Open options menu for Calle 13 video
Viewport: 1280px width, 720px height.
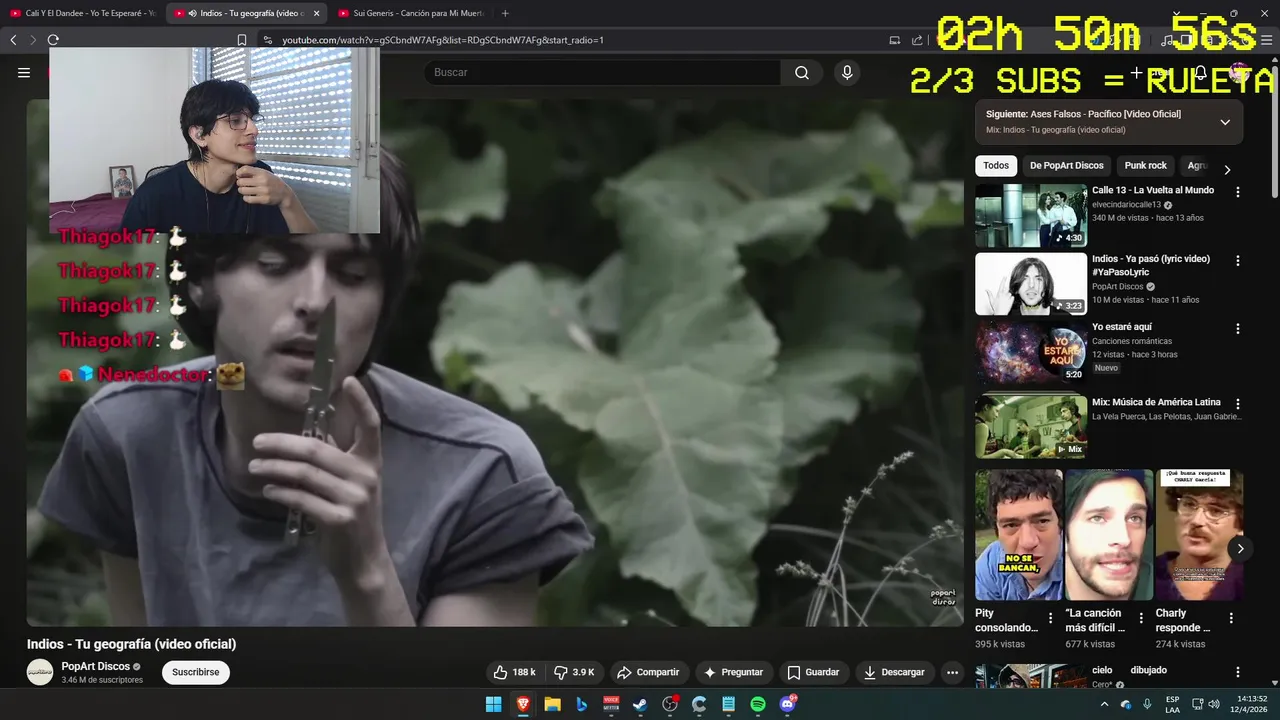point(1238,192)
